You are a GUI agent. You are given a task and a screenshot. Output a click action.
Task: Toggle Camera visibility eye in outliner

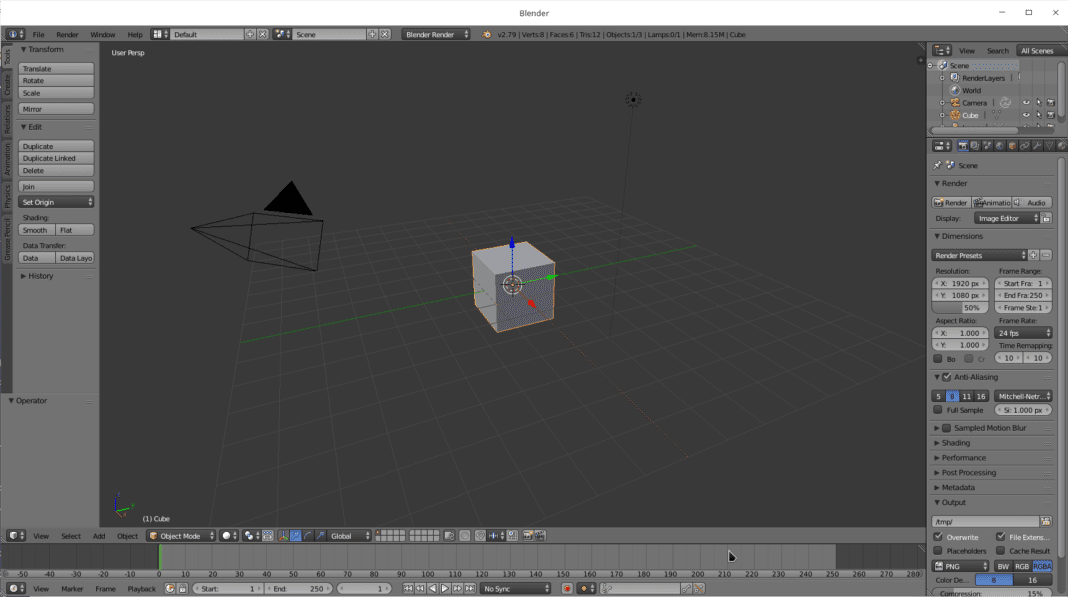[1025, 102]
